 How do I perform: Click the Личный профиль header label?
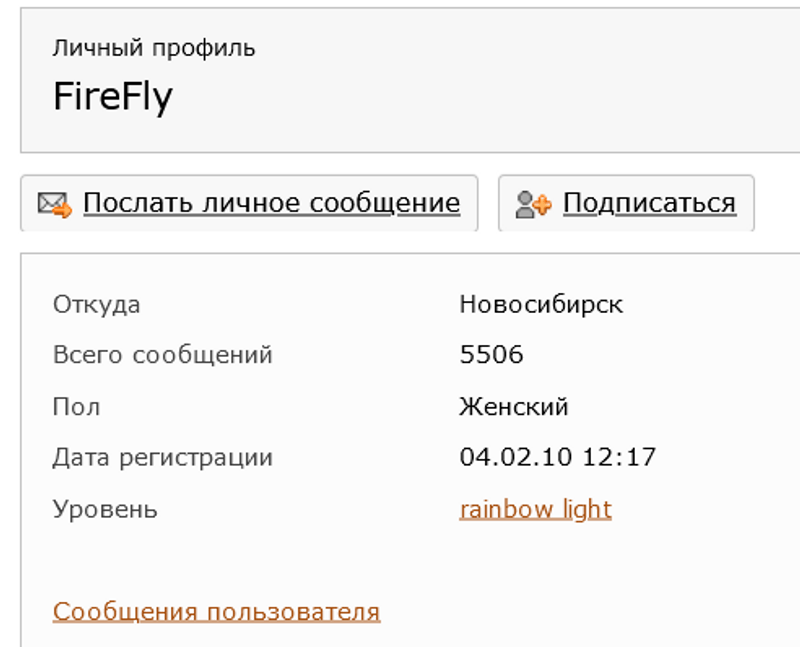tap(154, 48)
